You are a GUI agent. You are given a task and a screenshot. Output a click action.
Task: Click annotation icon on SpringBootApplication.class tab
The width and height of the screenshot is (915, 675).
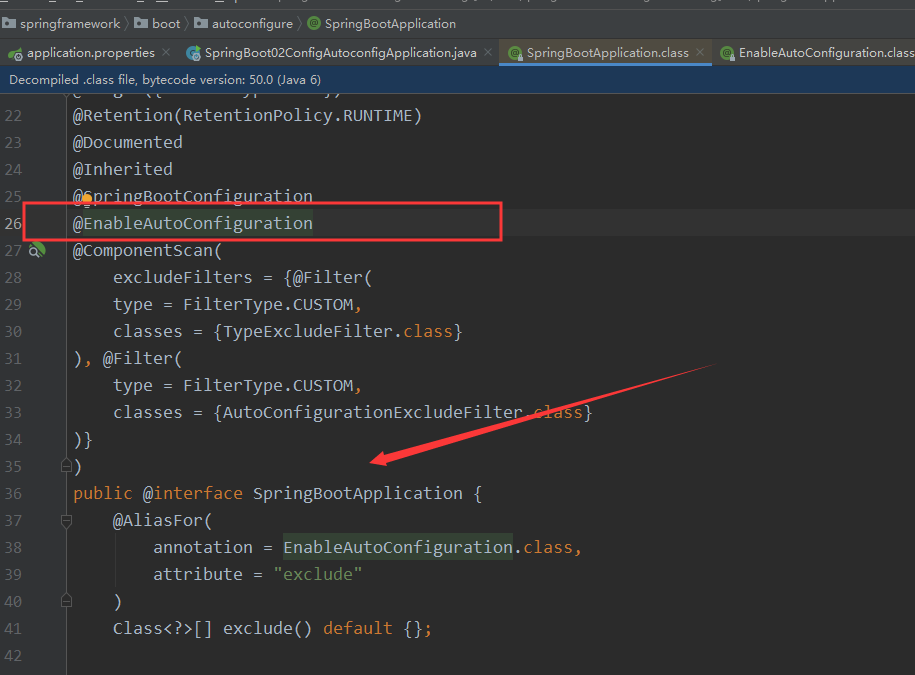515,54
